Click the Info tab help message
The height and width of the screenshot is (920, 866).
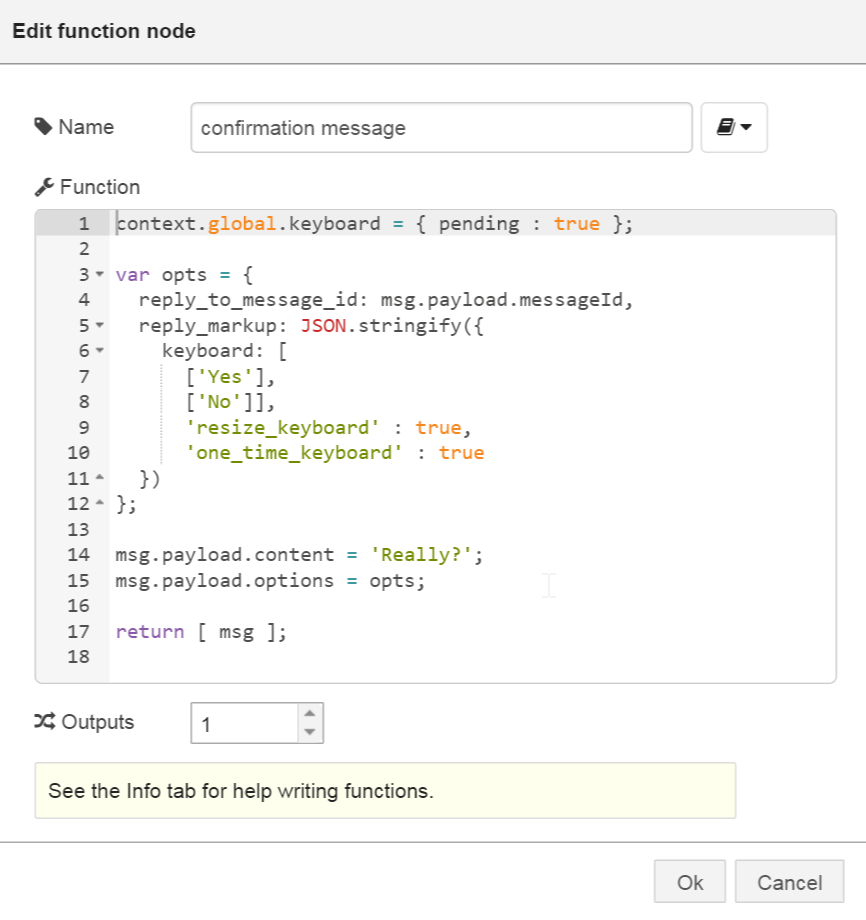click(240, 791)
